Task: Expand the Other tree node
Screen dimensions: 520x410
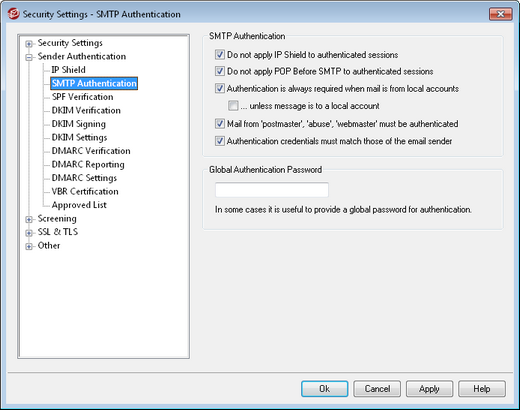Action: 29,246
